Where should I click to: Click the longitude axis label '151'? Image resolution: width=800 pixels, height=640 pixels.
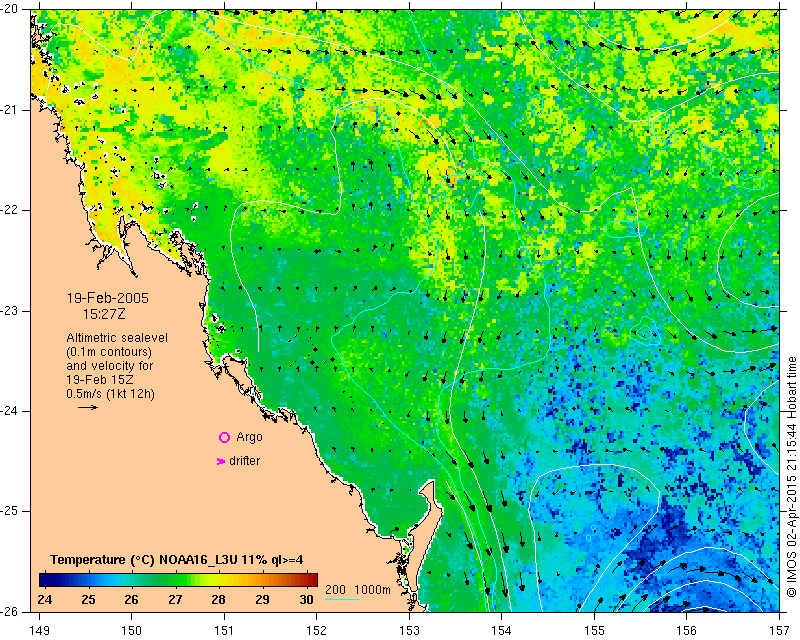[x=224, y=631]
